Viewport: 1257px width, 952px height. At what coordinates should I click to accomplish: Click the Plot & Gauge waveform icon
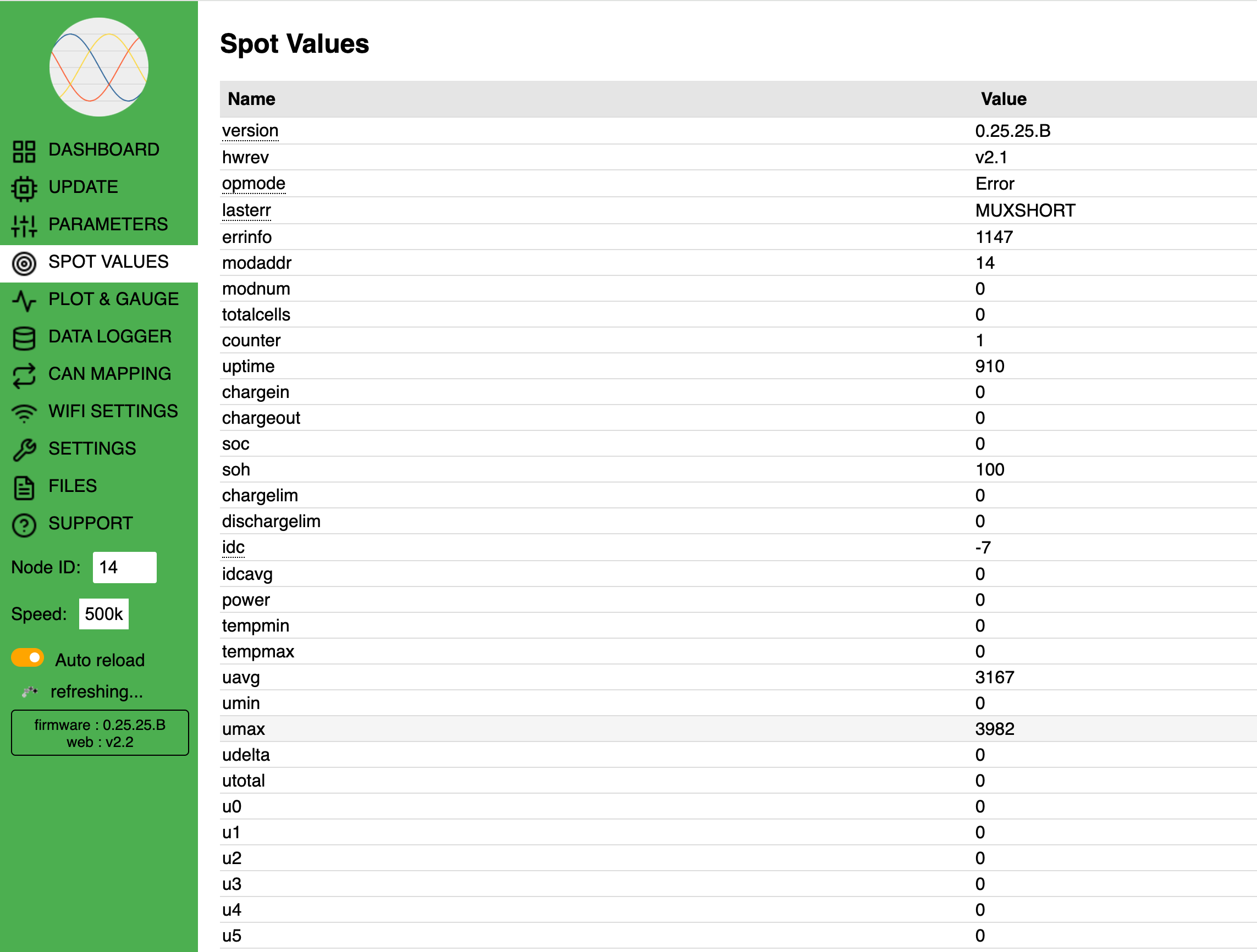pyautogui.click(x=24, y=301)
